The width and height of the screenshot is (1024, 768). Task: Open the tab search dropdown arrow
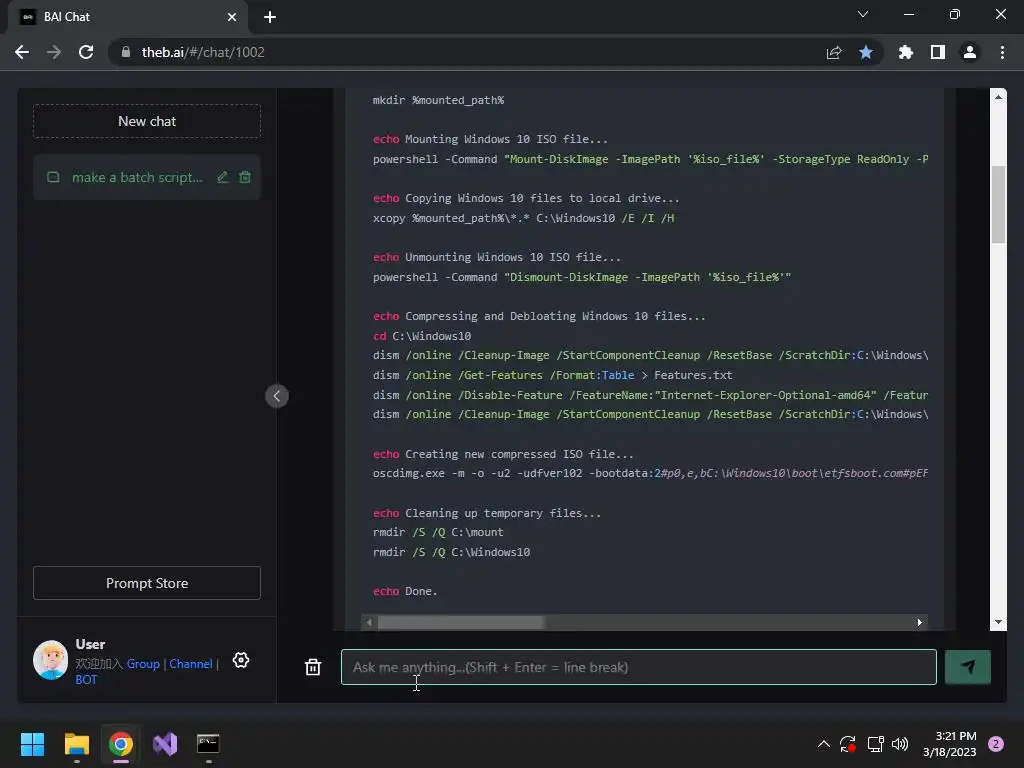(863, 14)
